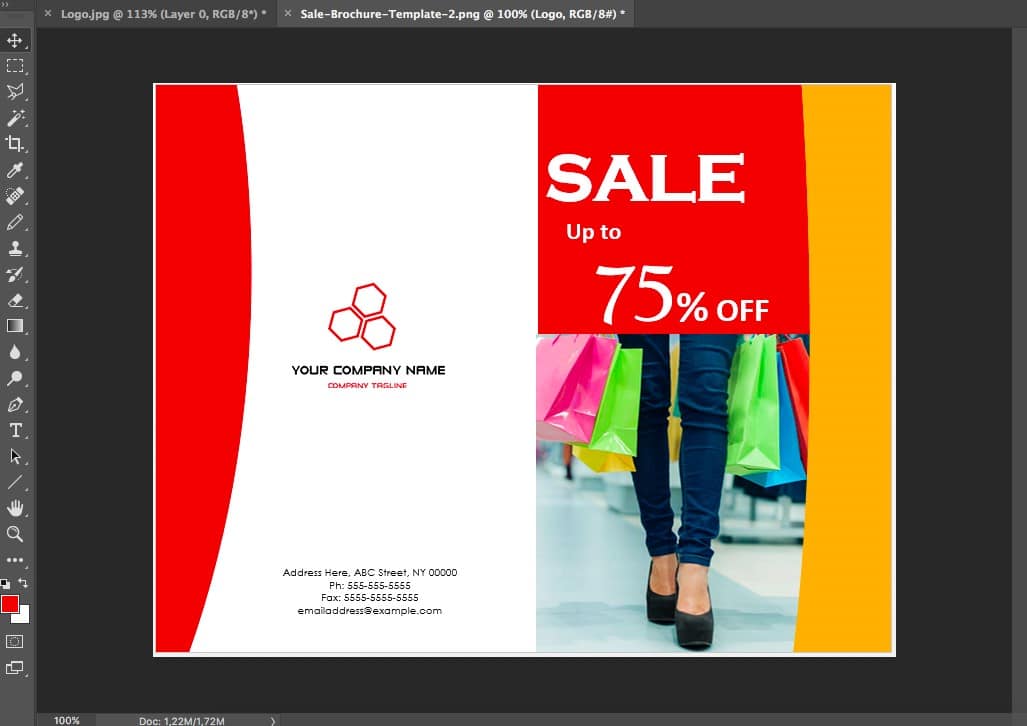Reset default foreground and background colors
The image size is (1027, 726).
5,583
